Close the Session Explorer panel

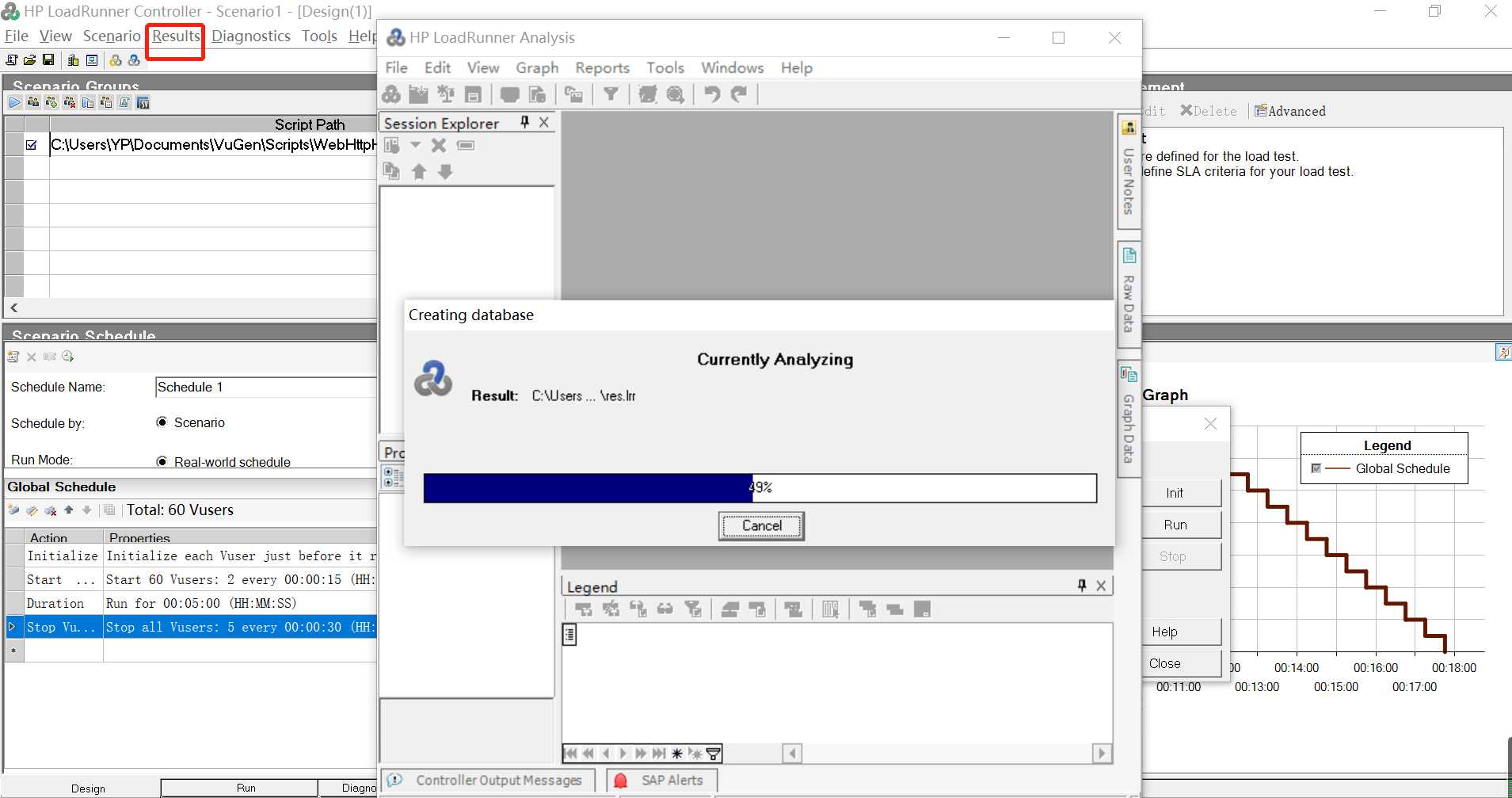pyautogui.click(x=544, y=122)
